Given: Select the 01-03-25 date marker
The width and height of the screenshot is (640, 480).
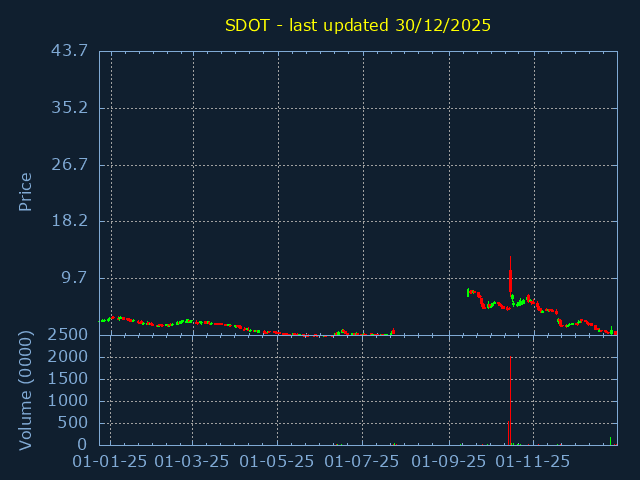Looking at the screenshot, I should (x=194, y=462).
